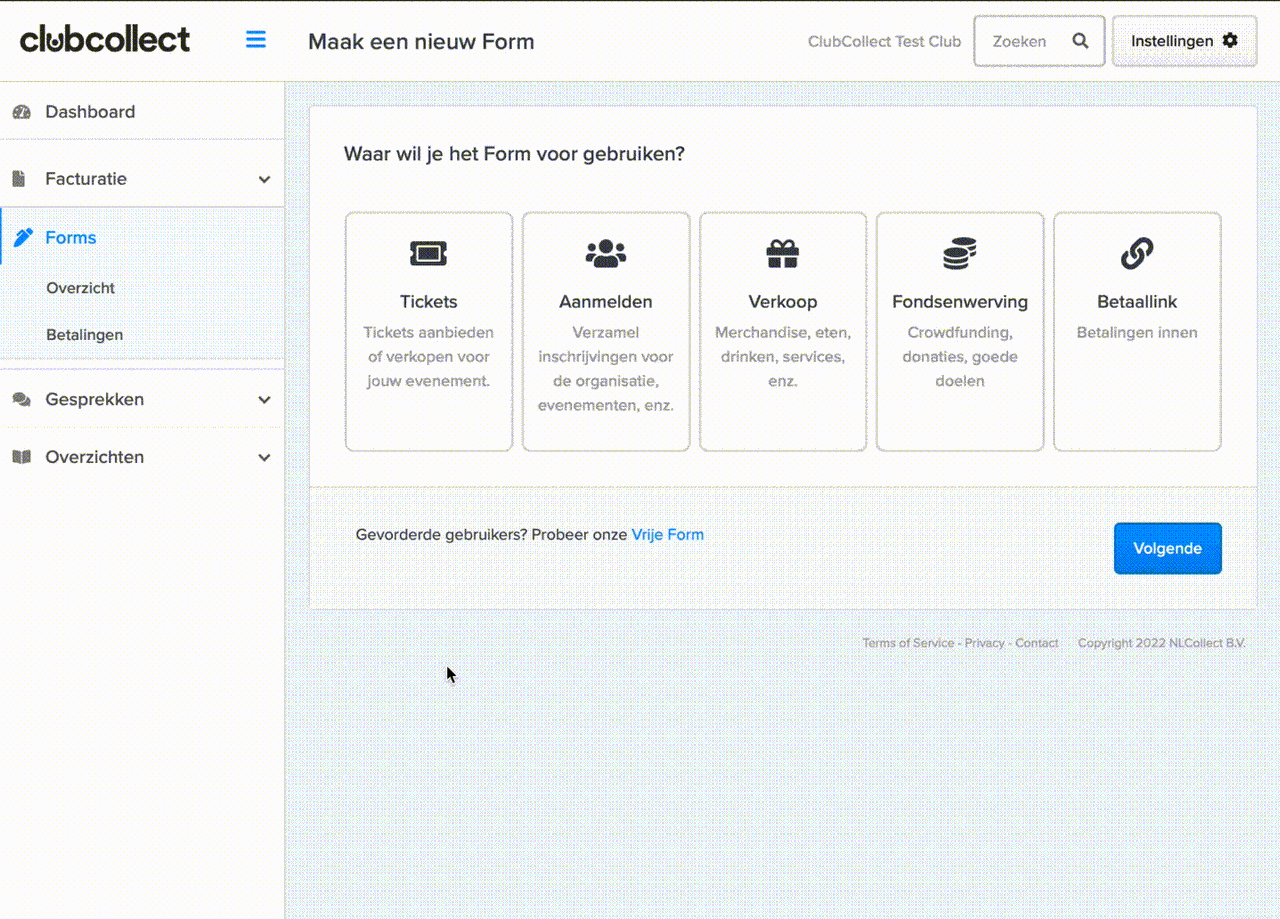
Task: Choose the Betaallink card title
Action: (x=1137, y=301)
